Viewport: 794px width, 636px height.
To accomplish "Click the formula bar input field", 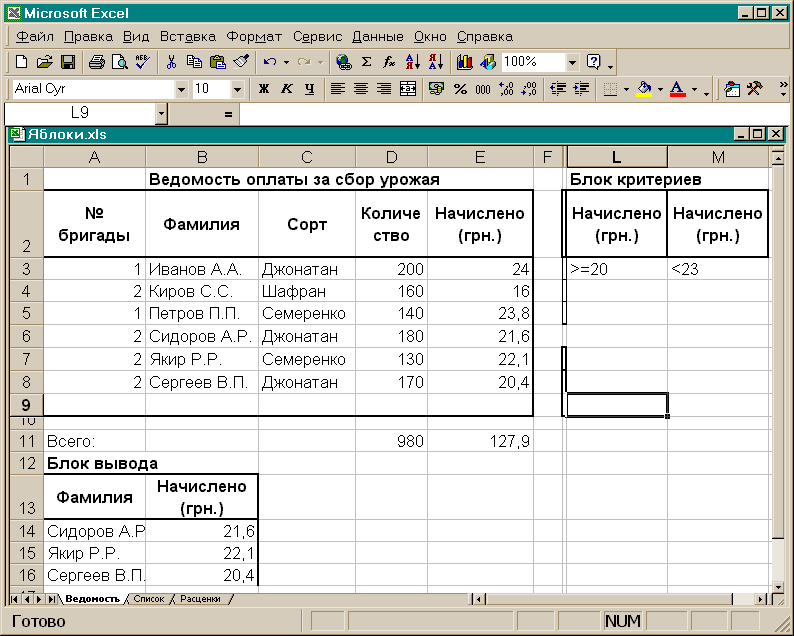I will [513, 114].
